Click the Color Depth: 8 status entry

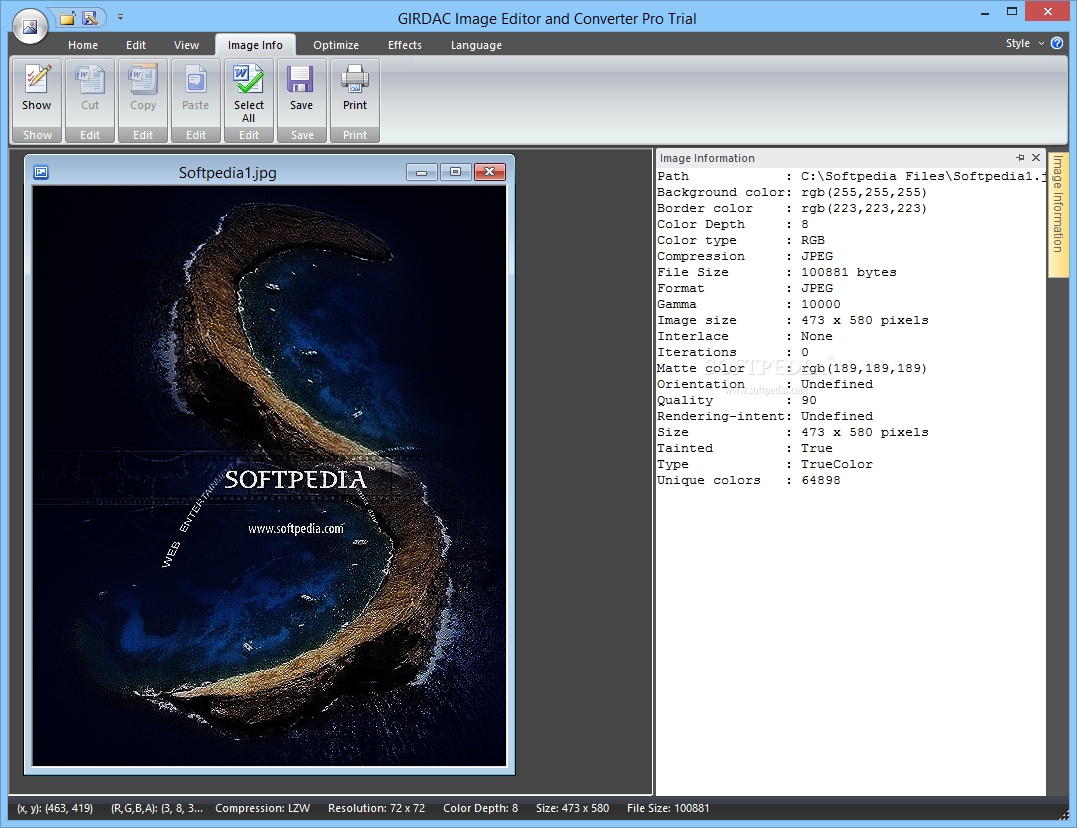[480, 808]
